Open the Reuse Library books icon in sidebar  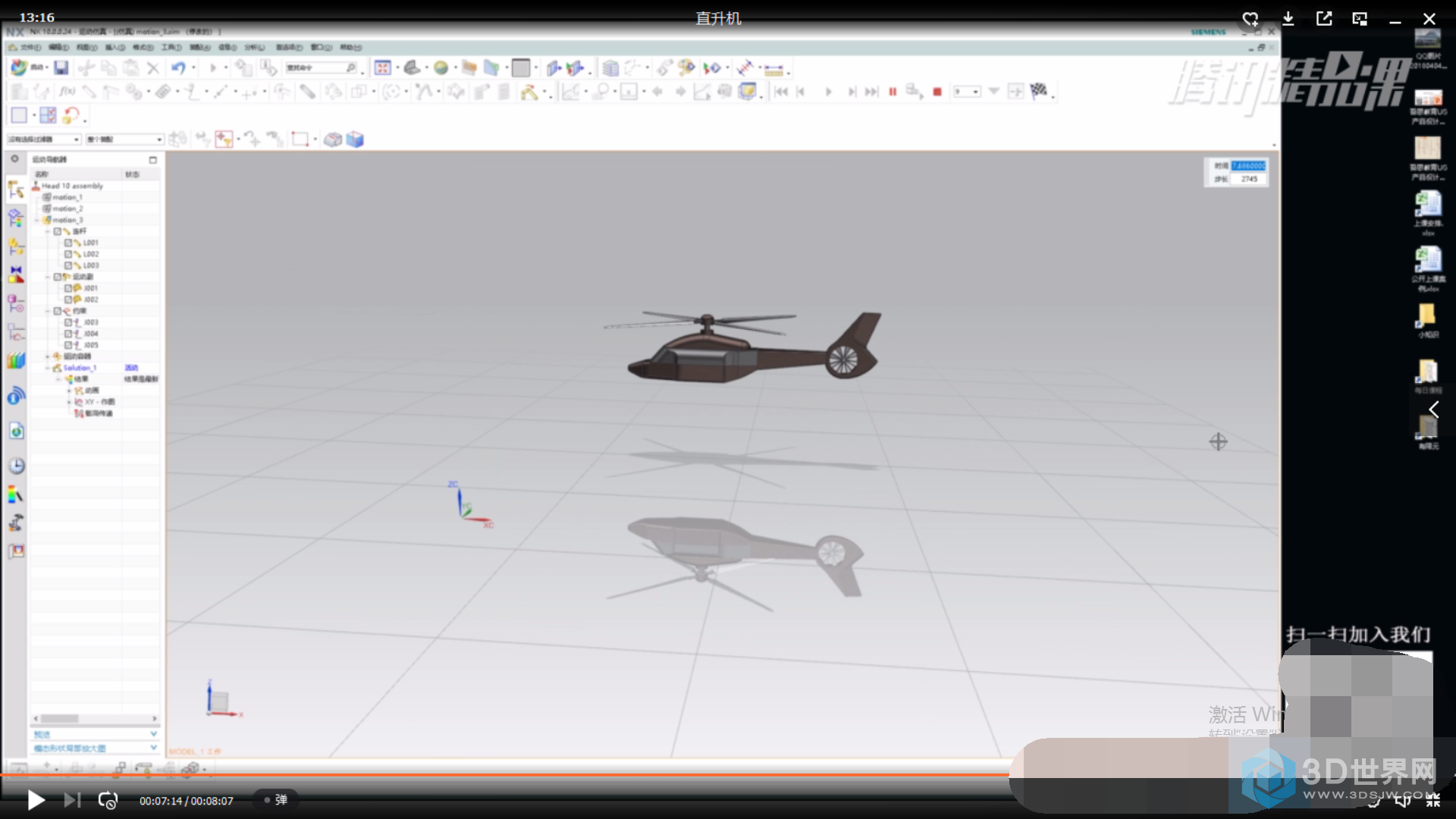[x=16, y=361]
